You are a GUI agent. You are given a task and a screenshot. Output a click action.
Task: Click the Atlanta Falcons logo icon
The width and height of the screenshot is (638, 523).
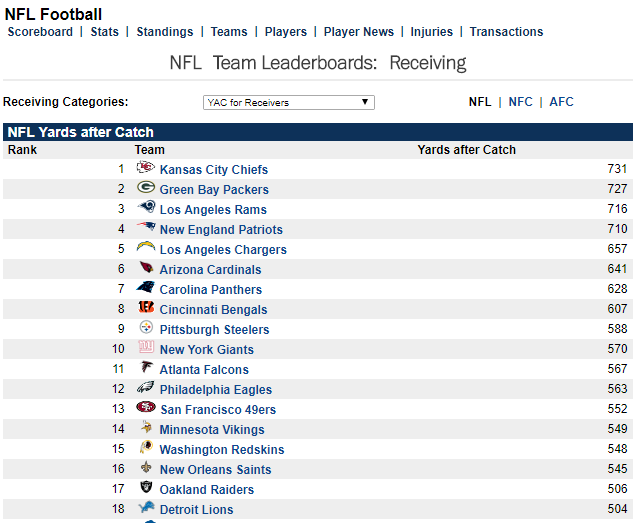(146, 367)
